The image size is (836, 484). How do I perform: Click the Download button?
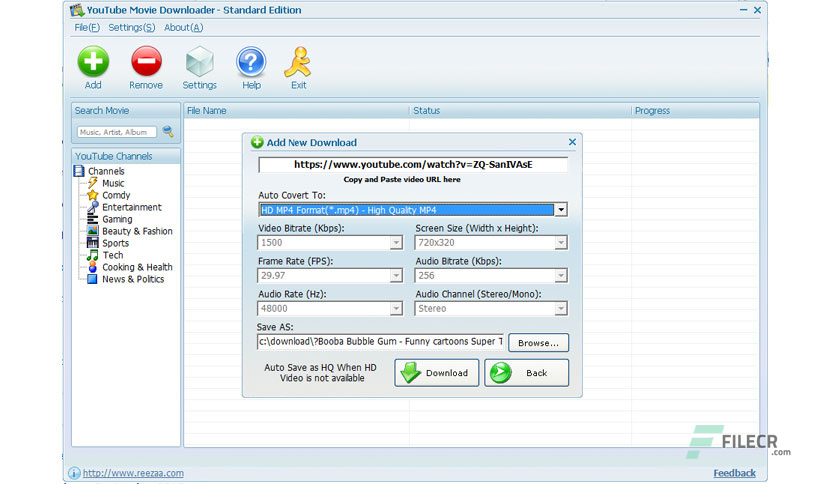tap(437, 373)
